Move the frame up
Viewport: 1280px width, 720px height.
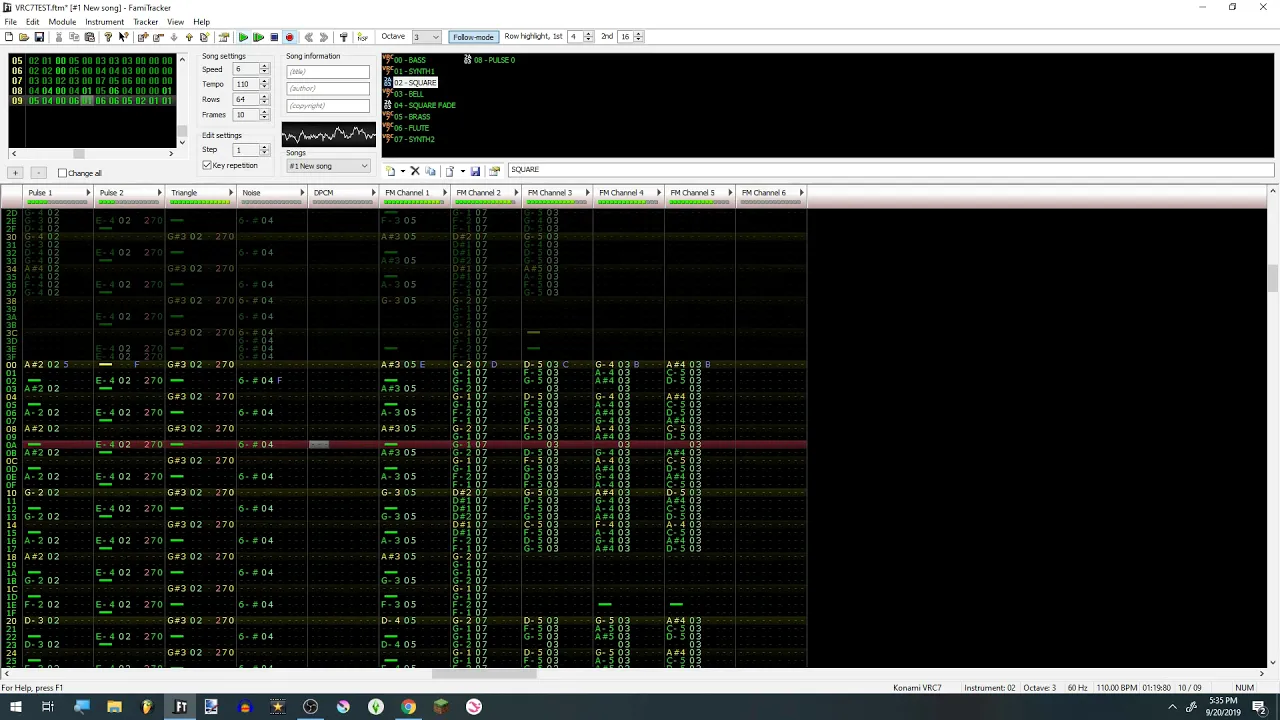point(189,37)
